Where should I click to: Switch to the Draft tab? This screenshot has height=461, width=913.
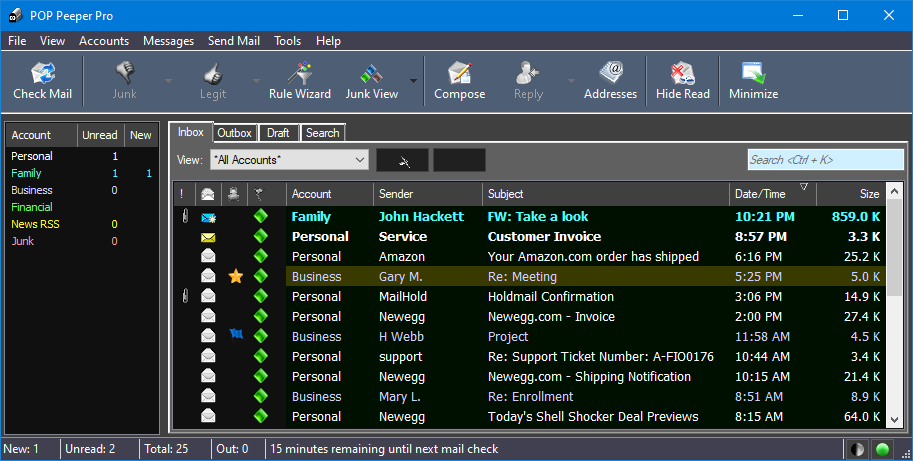(278, 133)
